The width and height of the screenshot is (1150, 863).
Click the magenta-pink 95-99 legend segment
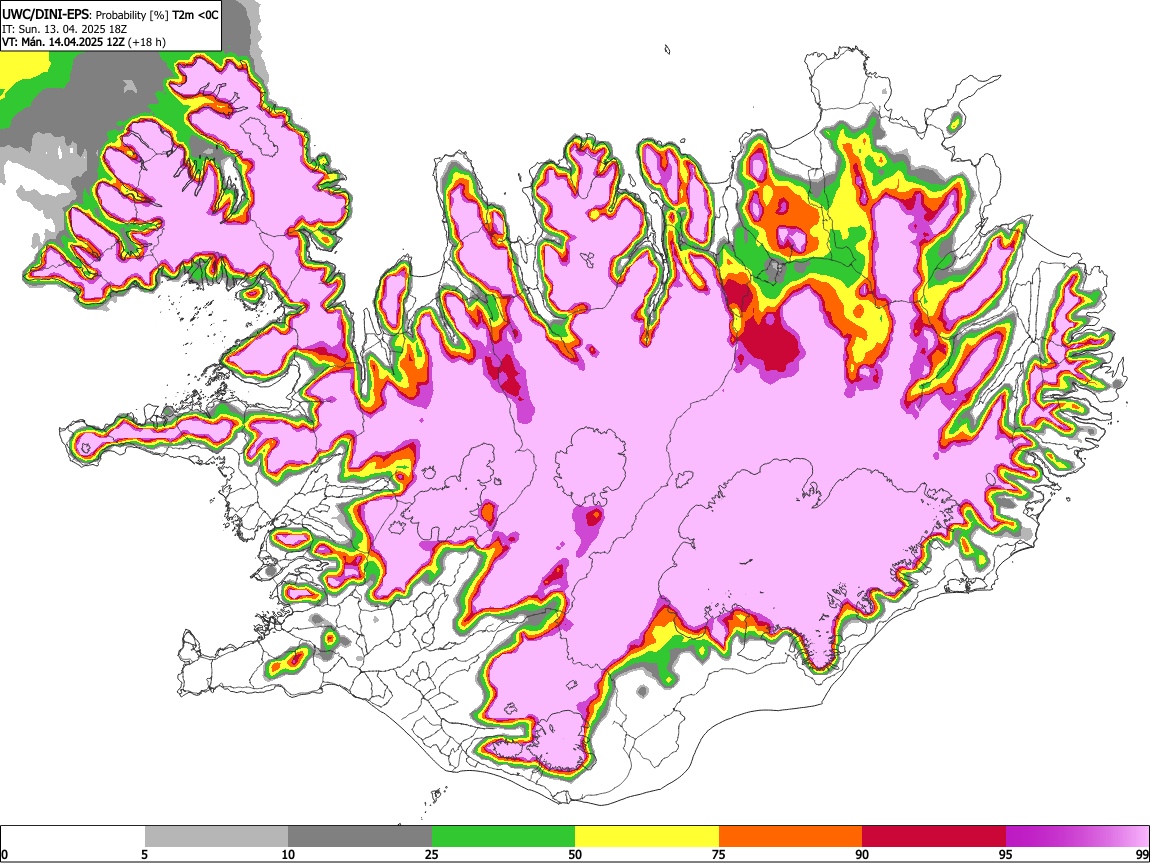tap(1077, 837)
